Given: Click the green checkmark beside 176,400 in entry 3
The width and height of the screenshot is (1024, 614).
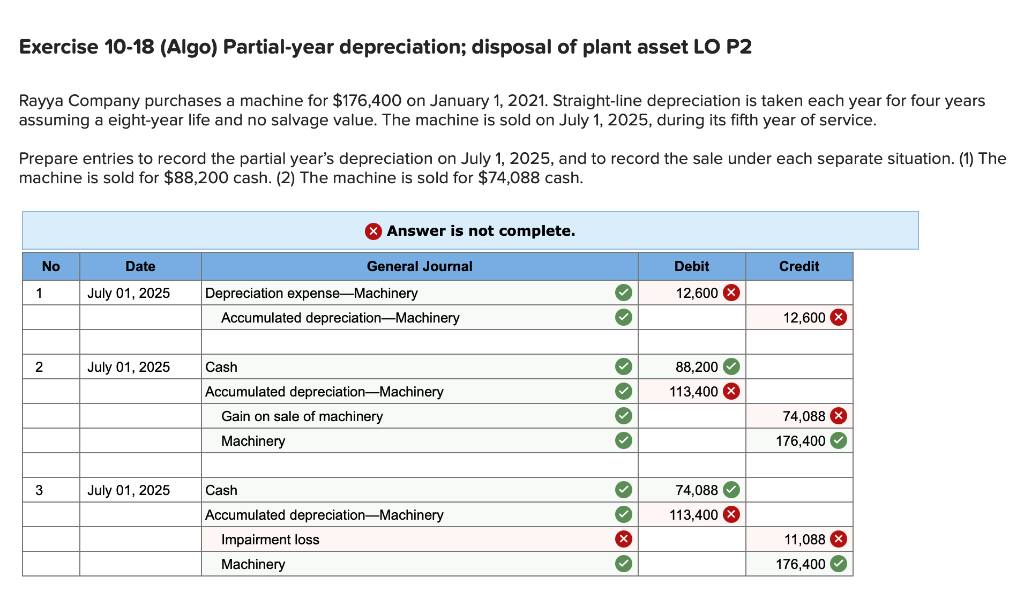Looking at the screenshot, I should (x=837, y=563).
